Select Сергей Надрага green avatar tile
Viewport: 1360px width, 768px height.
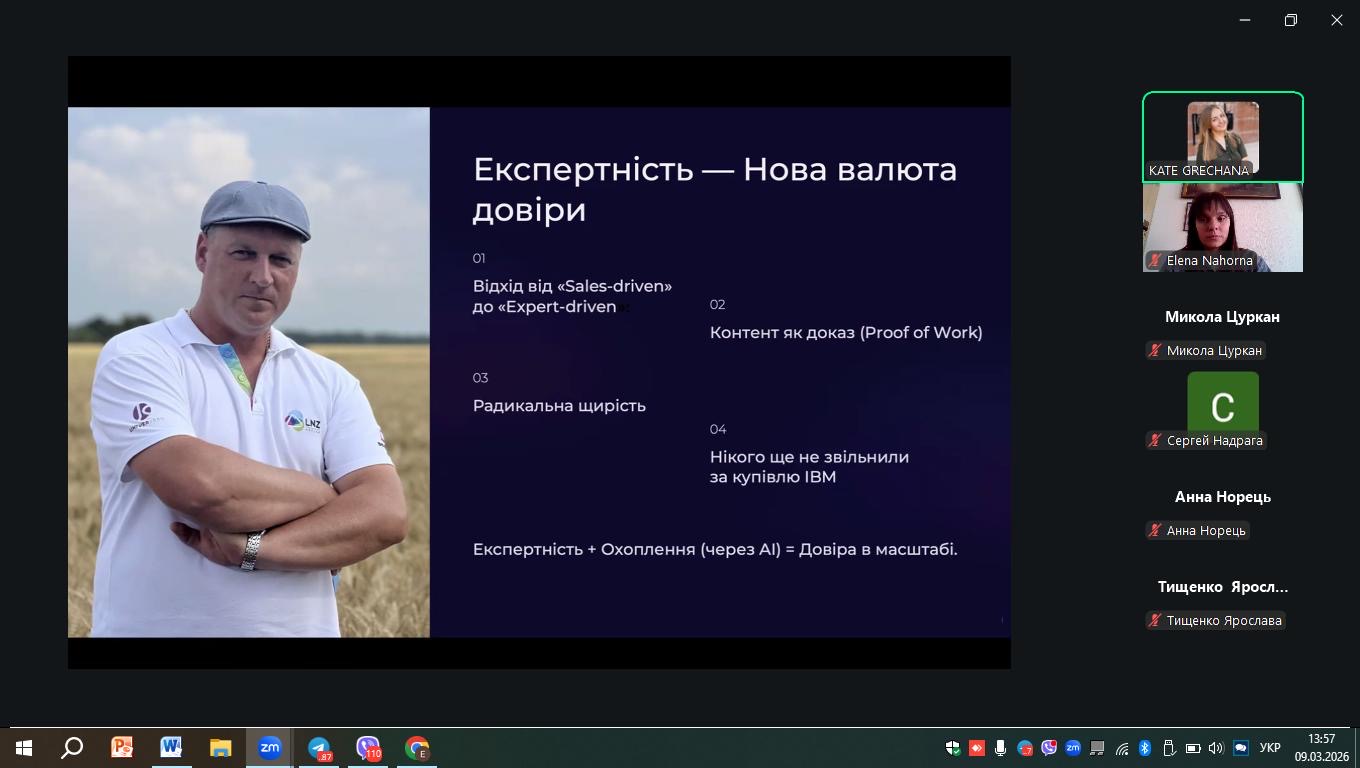point(1223,403)
